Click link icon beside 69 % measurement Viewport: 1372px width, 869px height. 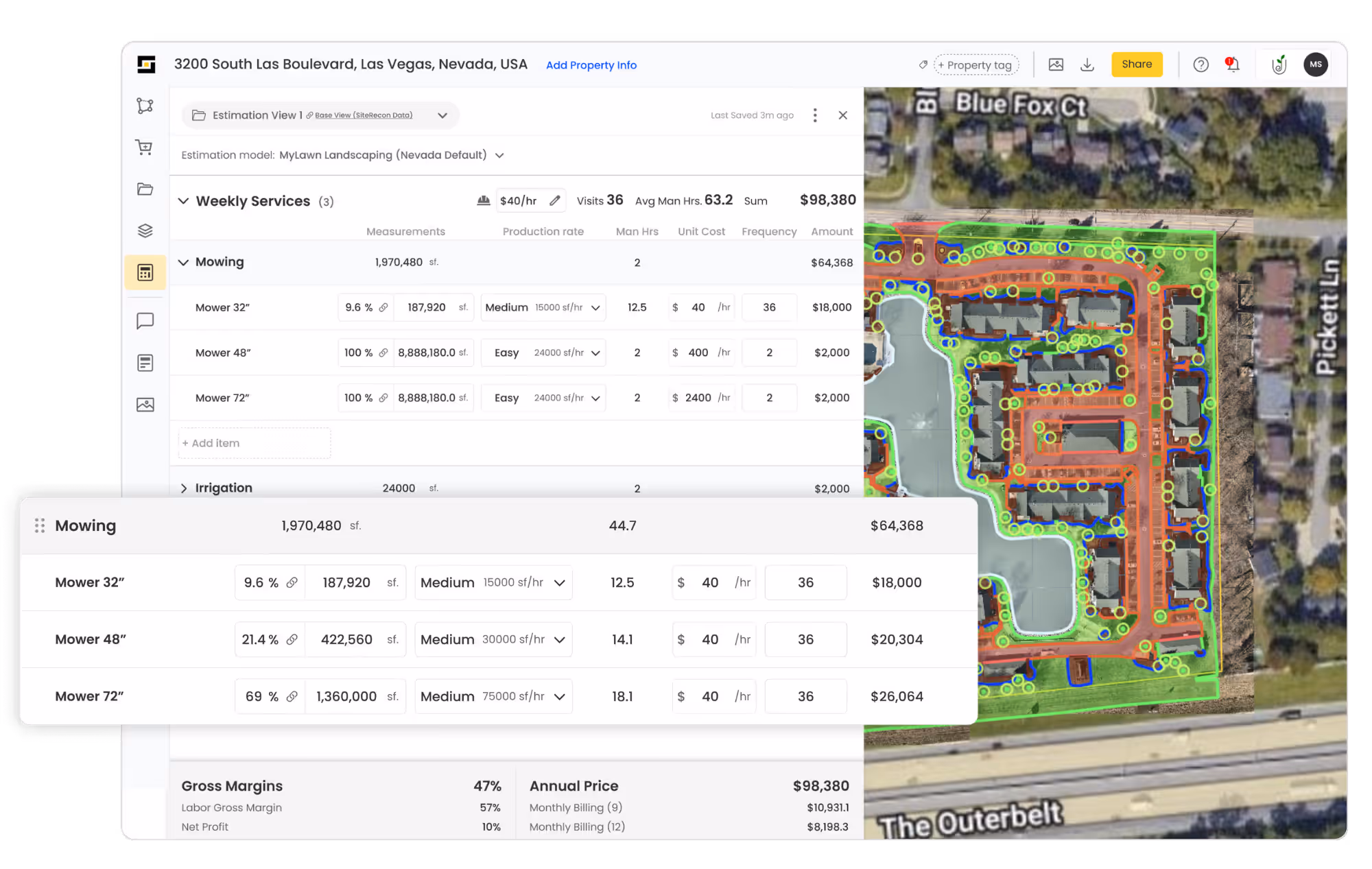(292, 696)
